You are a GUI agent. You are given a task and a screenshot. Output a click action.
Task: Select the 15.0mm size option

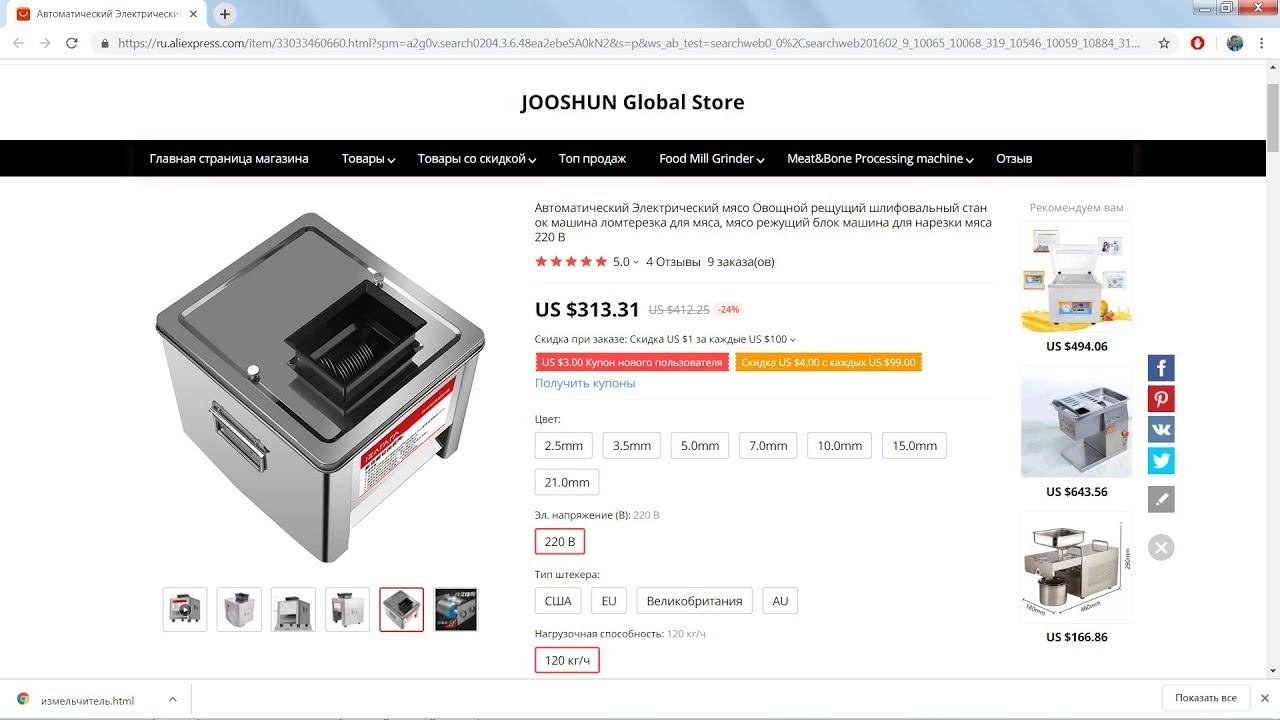point(914,446)
